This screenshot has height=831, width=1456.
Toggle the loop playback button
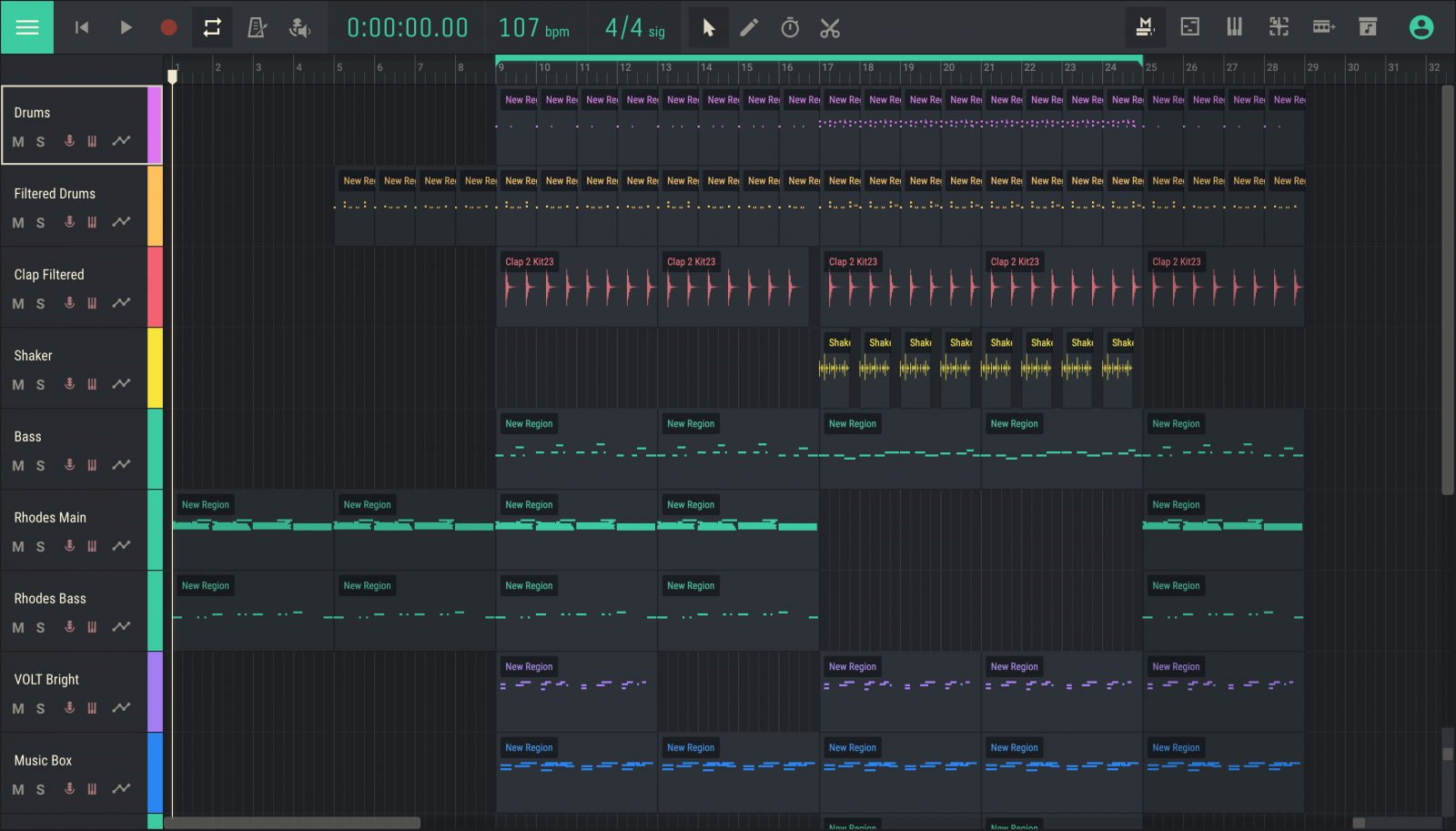tap(212, 27)
